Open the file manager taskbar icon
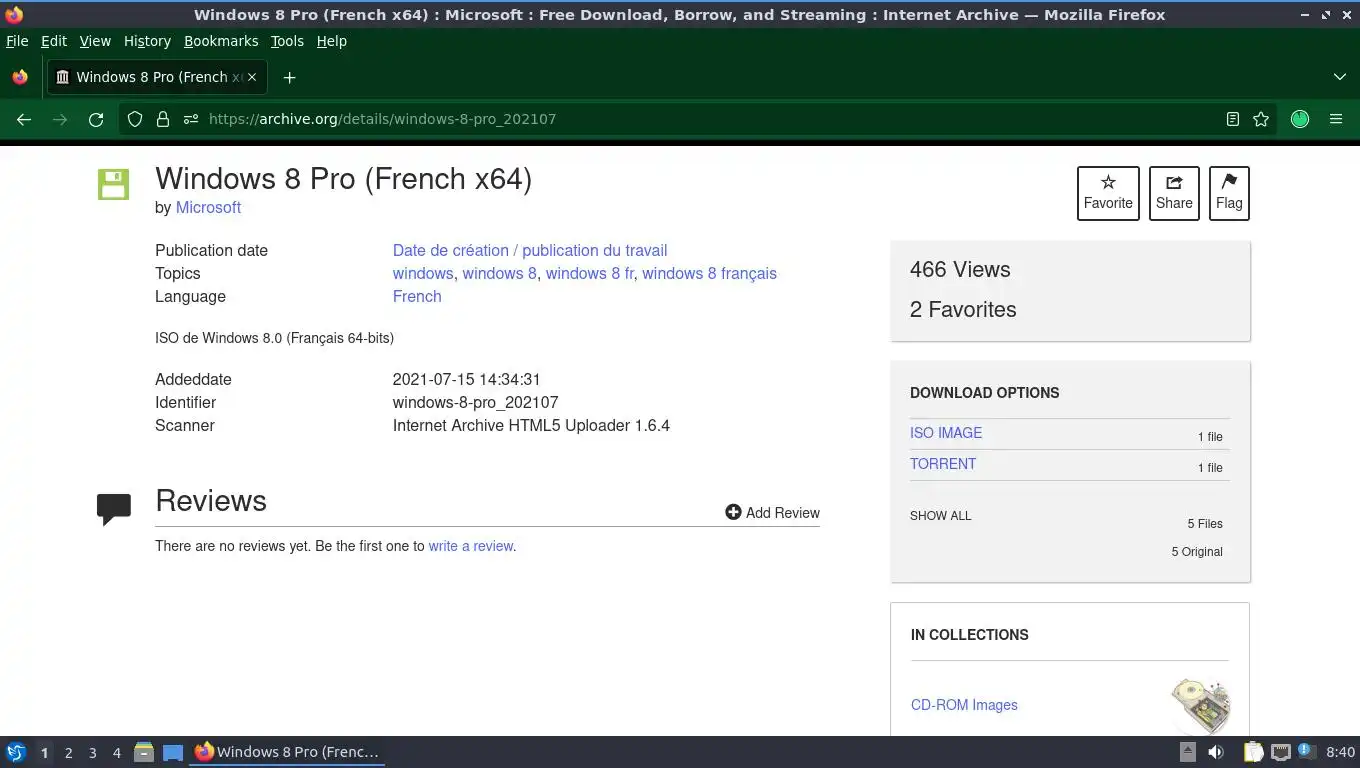Image resolution: width=1360 pixels, height=768 pixels. coord(144,752)
